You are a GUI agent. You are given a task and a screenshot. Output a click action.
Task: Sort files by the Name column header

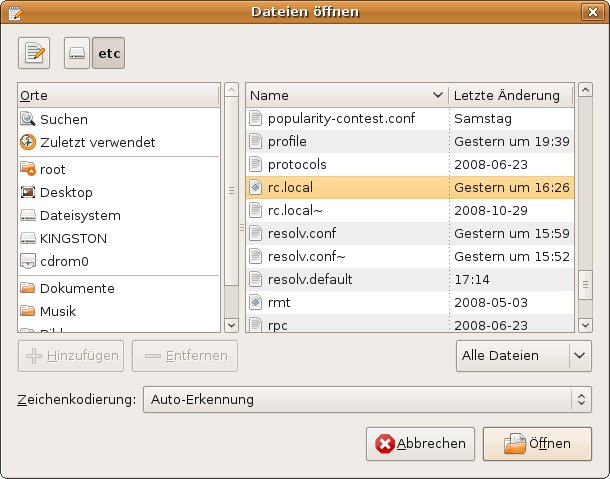[347, 95]
